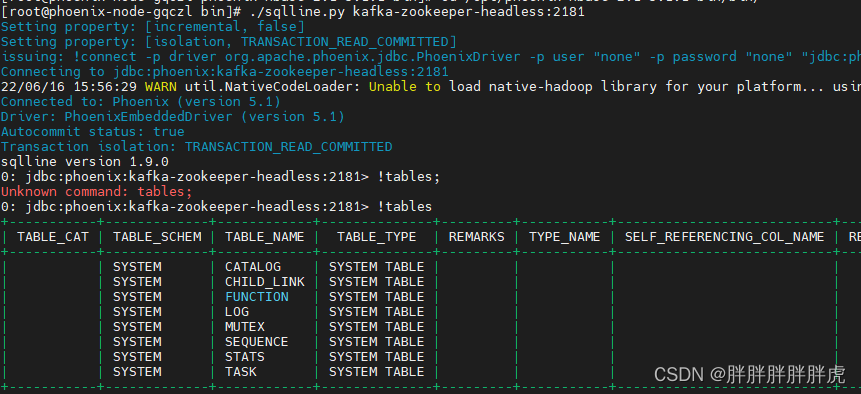Click 'org.apache.phoenix.jdbc.PhoenixDriver' in the connect line
The image size is (861, 394).
pyautogui.click(x=372, y=57)
